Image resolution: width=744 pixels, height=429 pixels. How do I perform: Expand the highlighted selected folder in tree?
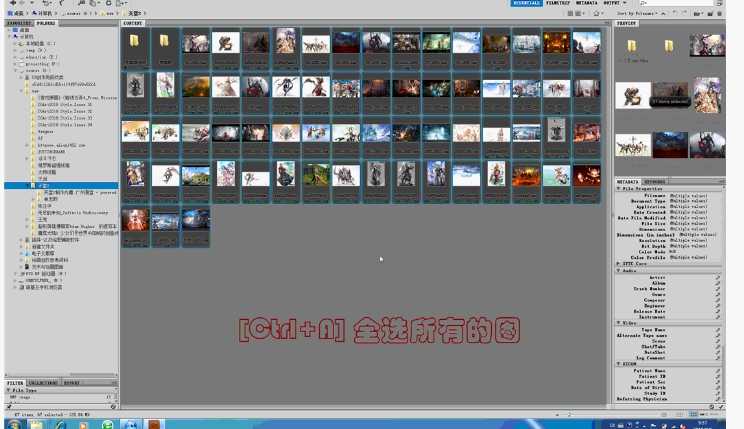click(28, 186)
